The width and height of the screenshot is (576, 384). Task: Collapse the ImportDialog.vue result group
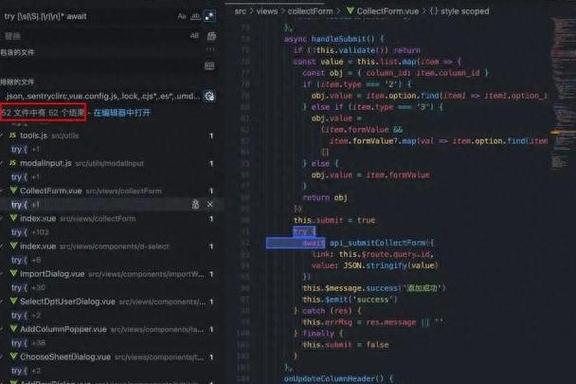2,274
